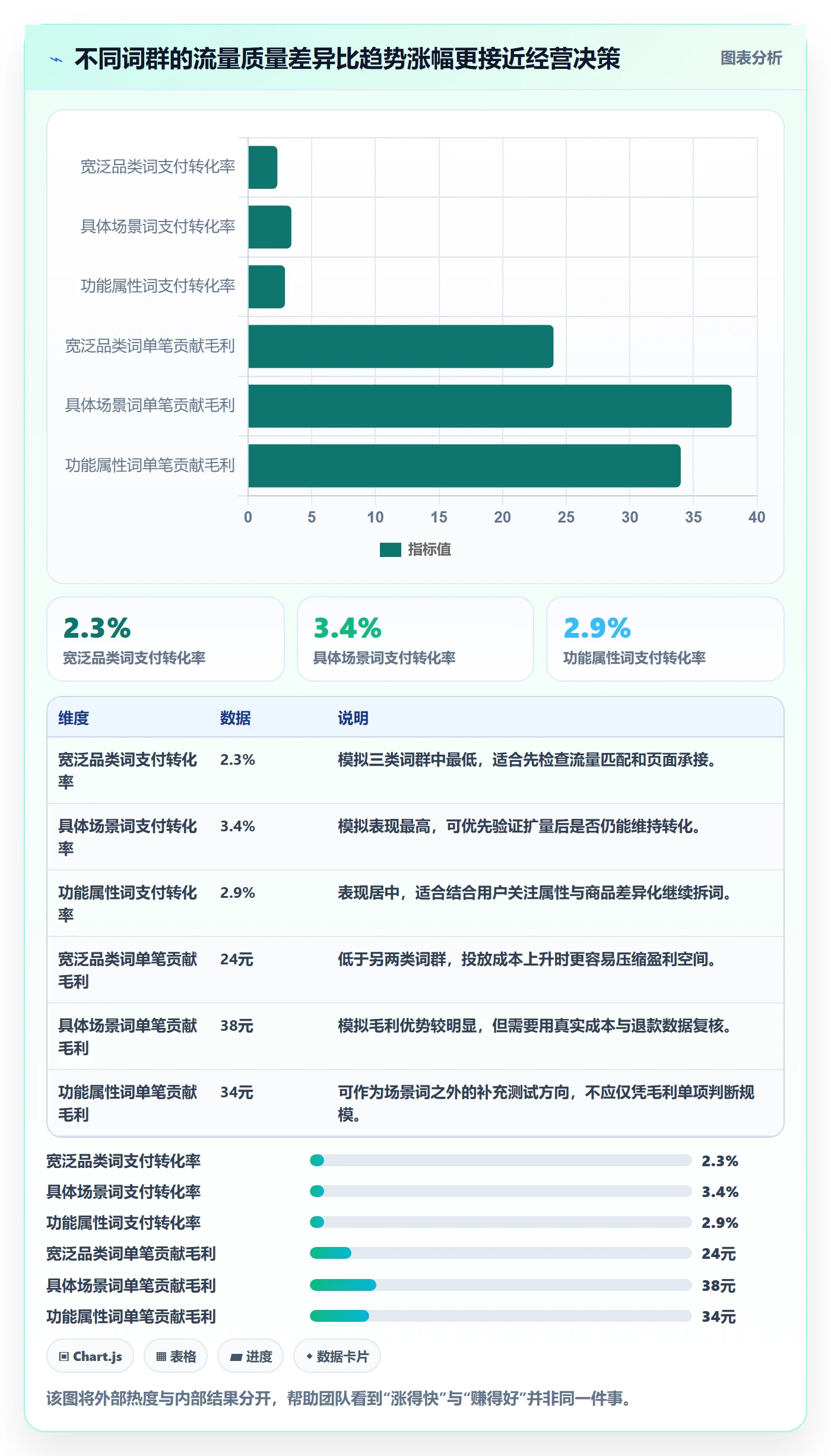Image resolution: width=831 pixels, height=1456 pixels.
Task: Click progress bar for 宽泛品类词支付转化率
Action: pyautogui.click(x=500, y=1160)
